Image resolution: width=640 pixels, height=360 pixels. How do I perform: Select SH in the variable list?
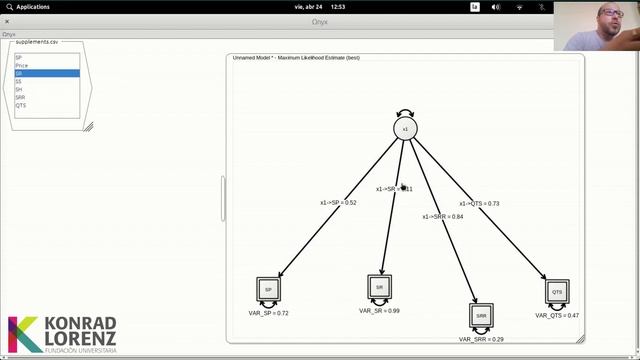pyautogui.click(x=47, y=89)
